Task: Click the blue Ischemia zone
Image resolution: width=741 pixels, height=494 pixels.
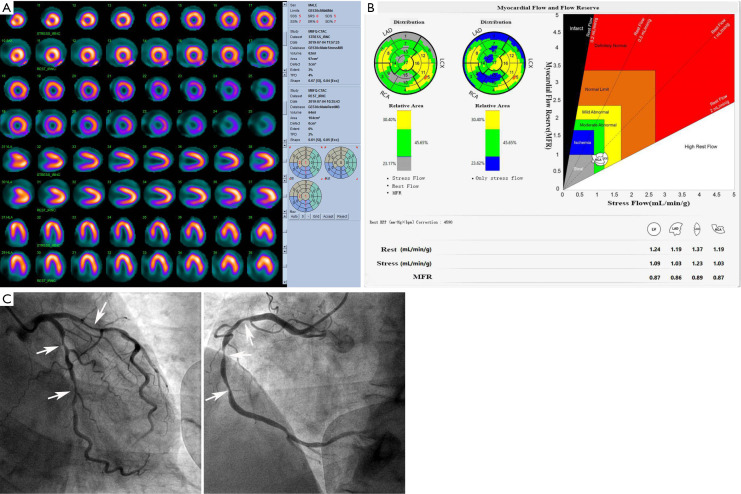Action: click(x=581, y=142)
